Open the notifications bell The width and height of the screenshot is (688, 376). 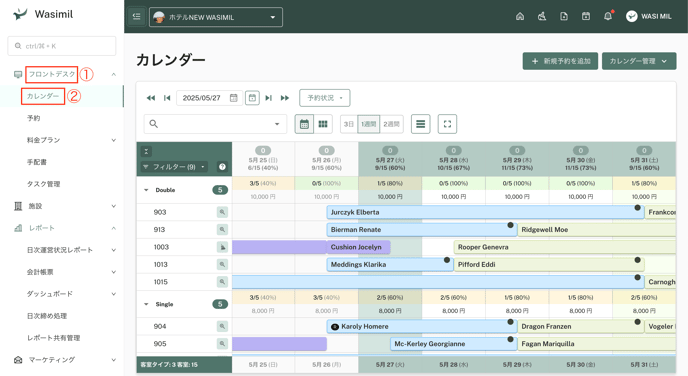(608, 17)
